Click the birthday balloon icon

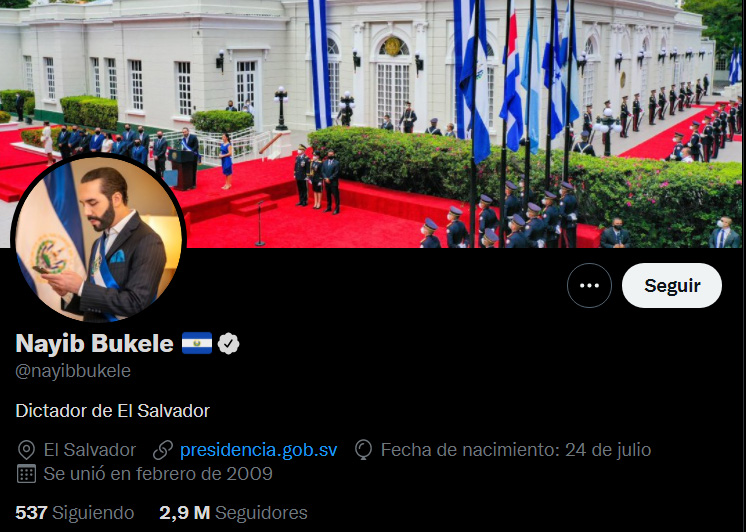tap(363, 450)
